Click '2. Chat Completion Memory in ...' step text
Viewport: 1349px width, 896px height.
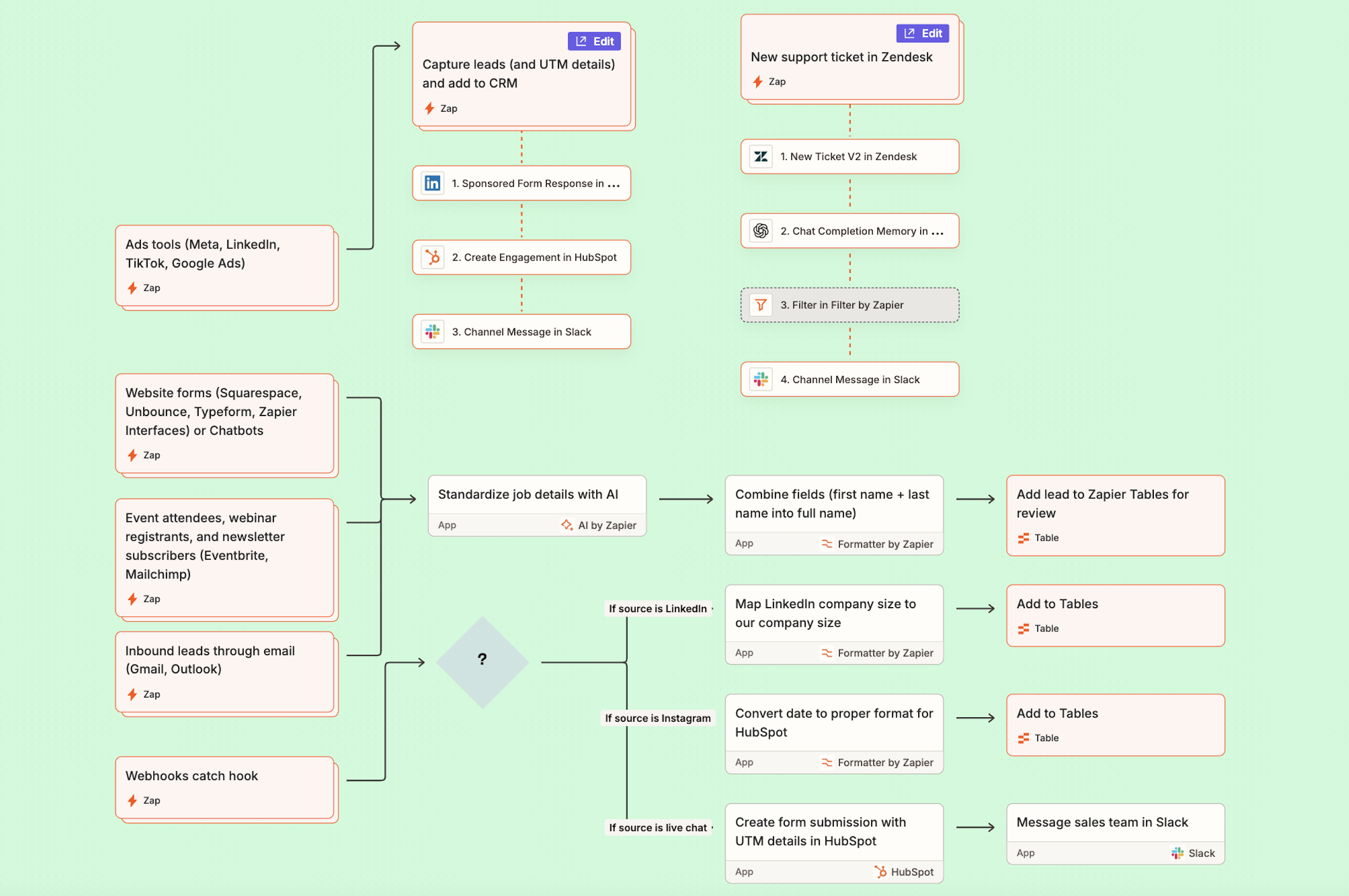click(862, 231)
